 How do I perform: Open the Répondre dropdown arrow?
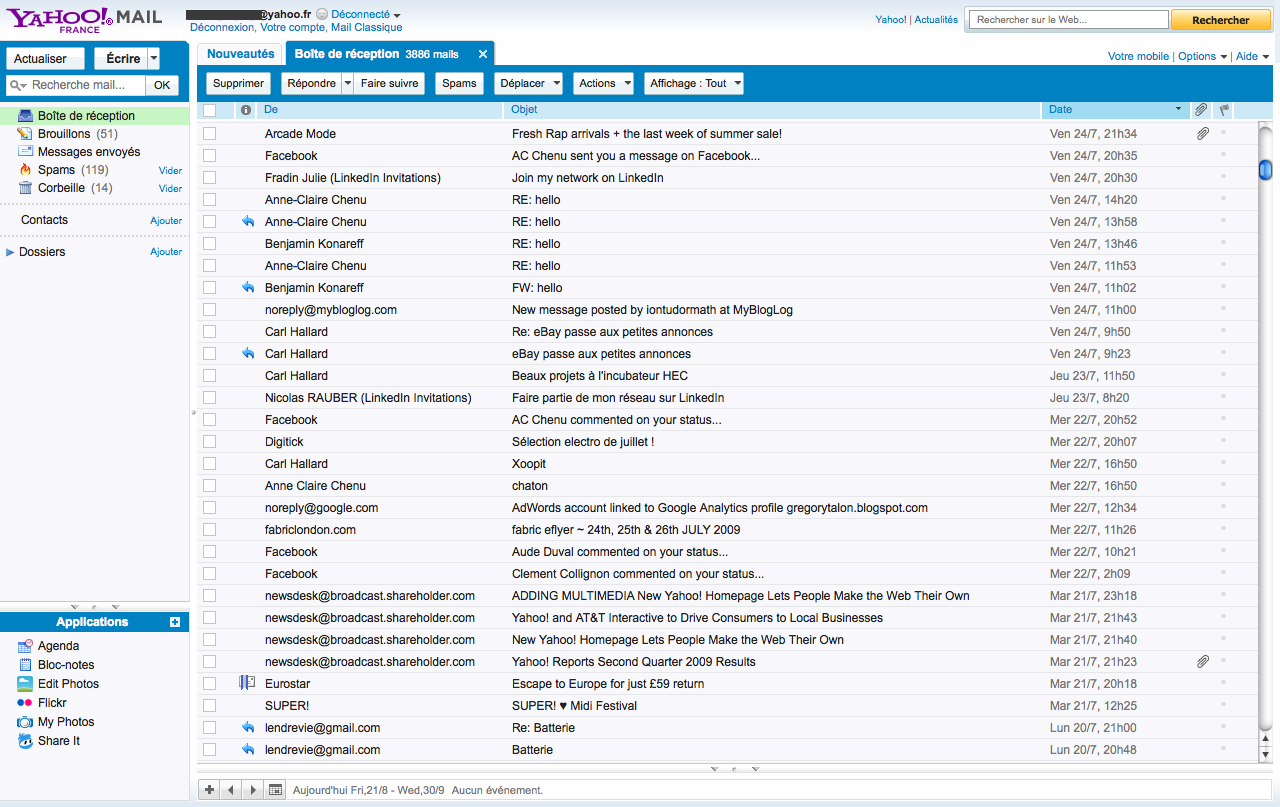[348, 83]
